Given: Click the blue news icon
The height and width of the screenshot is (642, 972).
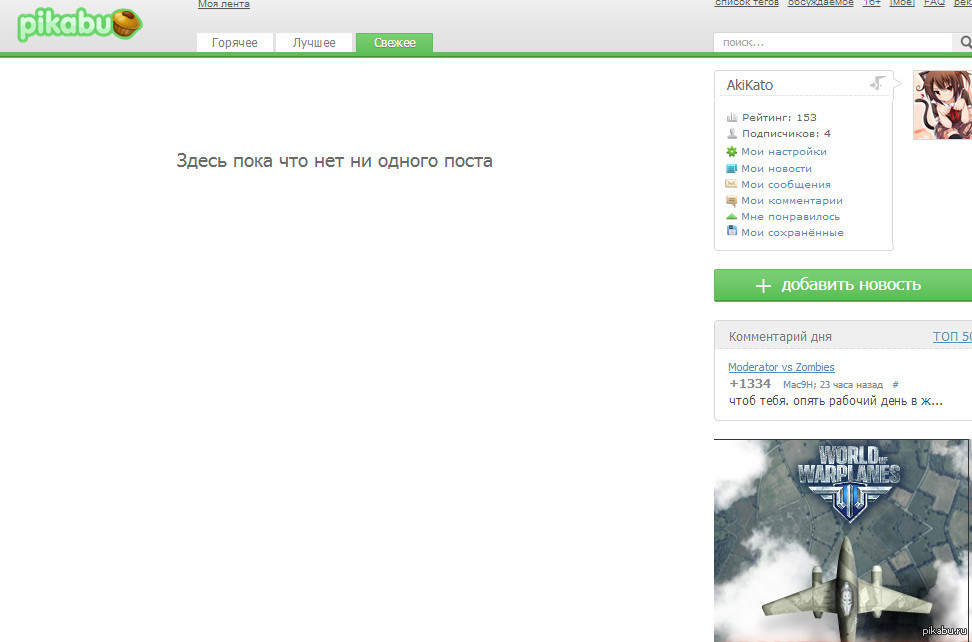Looking at the screenshot, I should coord(732,168).
